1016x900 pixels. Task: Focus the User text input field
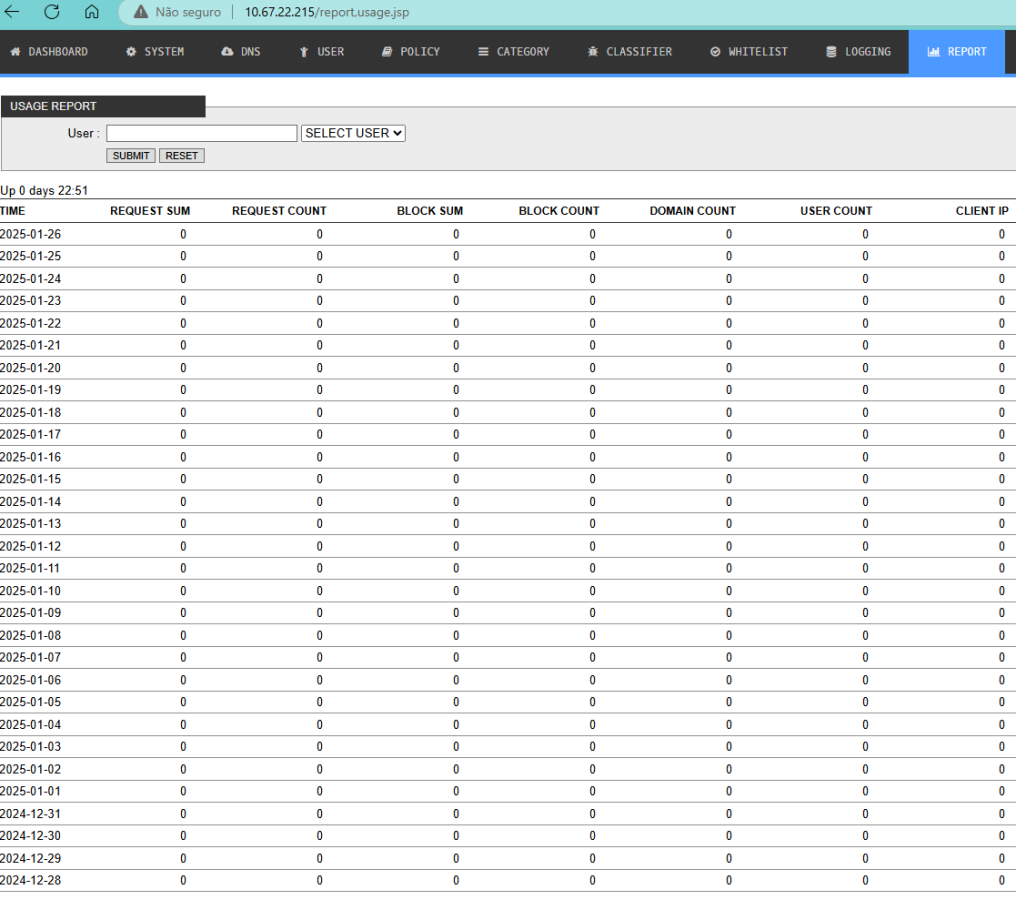point(202,133)
